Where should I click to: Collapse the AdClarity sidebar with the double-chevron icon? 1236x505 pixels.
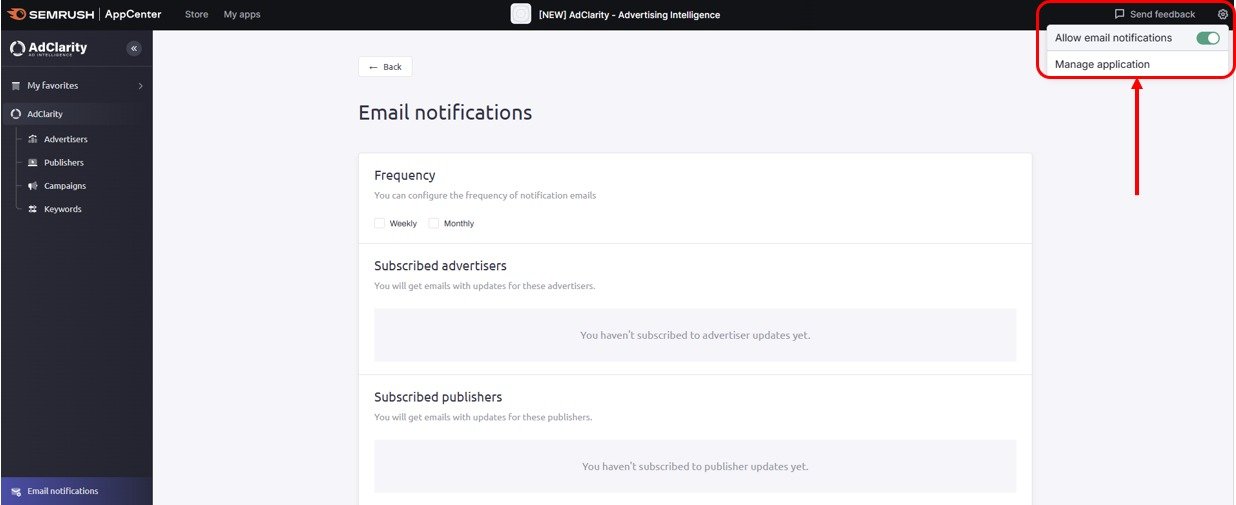(134, 49)
